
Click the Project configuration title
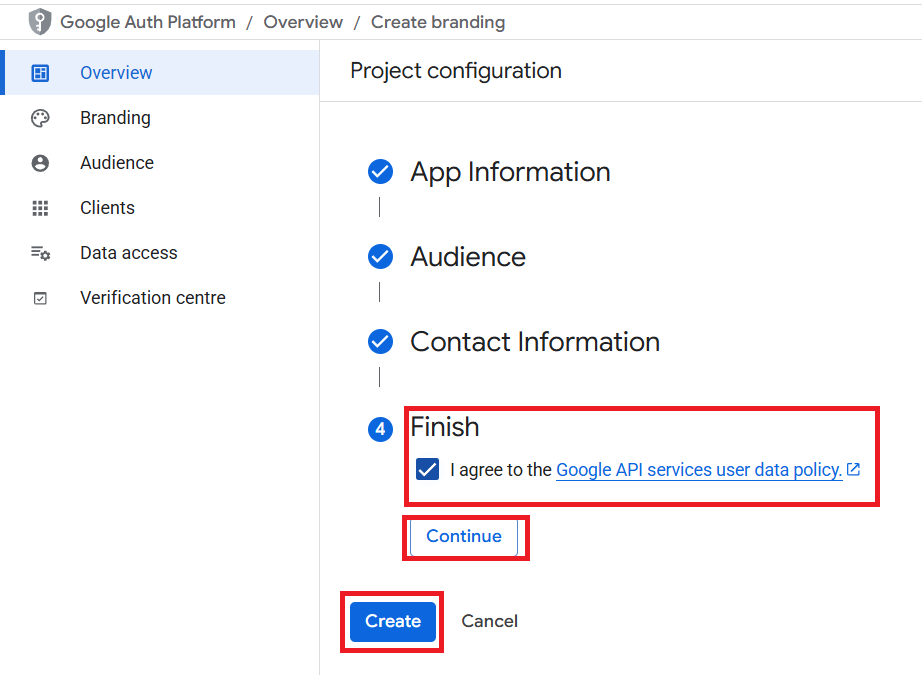(x=456, y=71)
